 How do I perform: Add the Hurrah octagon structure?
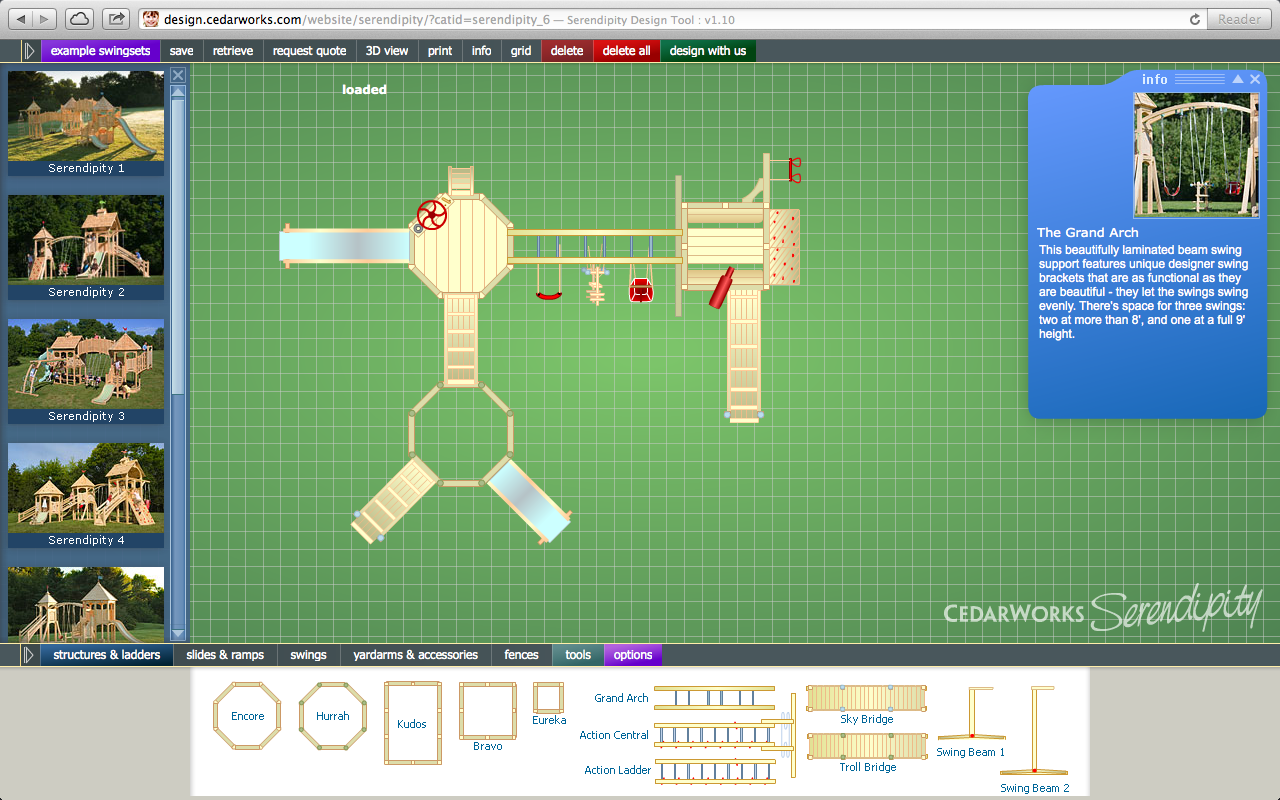click(333, 715)
